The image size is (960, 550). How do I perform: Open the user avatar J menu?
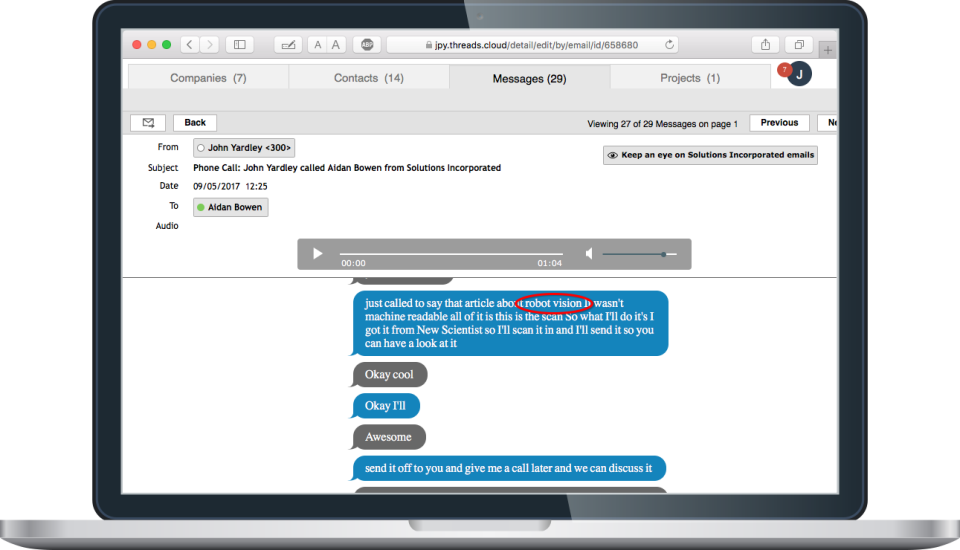coord(799,74)
